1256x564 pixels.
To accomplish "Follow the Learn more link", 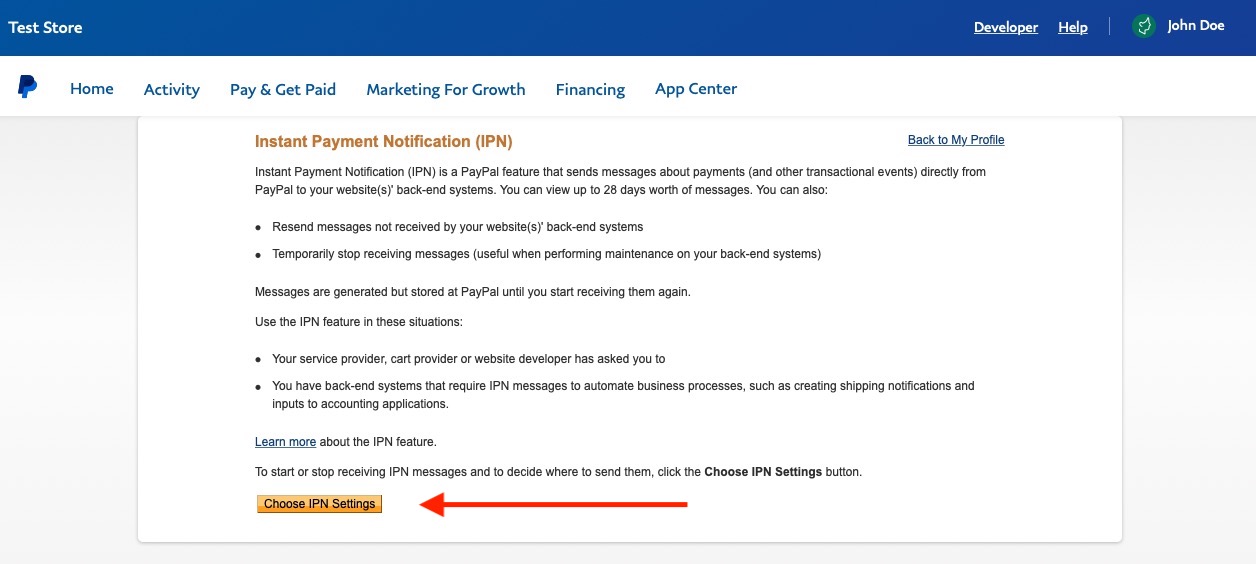I will click(286, 442).
